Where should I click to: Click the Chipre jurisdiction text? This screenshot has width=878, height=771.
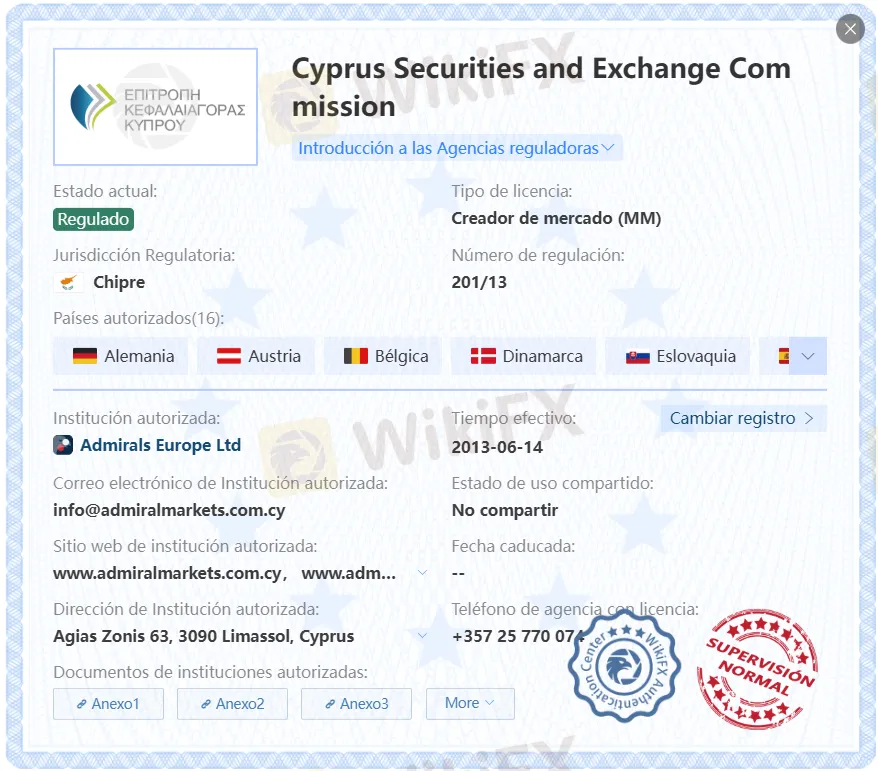pyautogui.click(x=119, y=282)
